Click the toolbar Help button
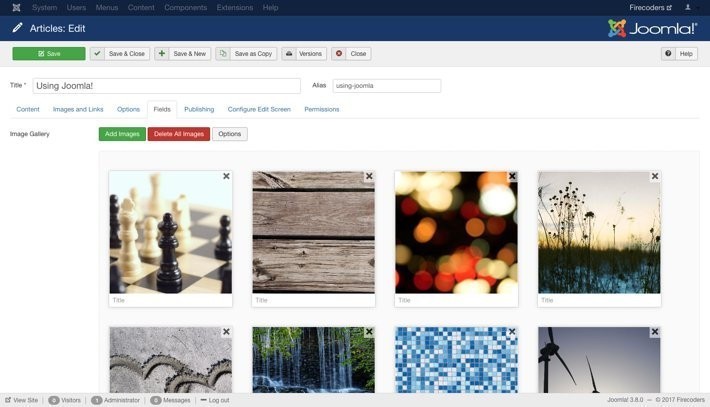This screenshot has width=710, height=407. pyautogui.click(x=679, y=53)
